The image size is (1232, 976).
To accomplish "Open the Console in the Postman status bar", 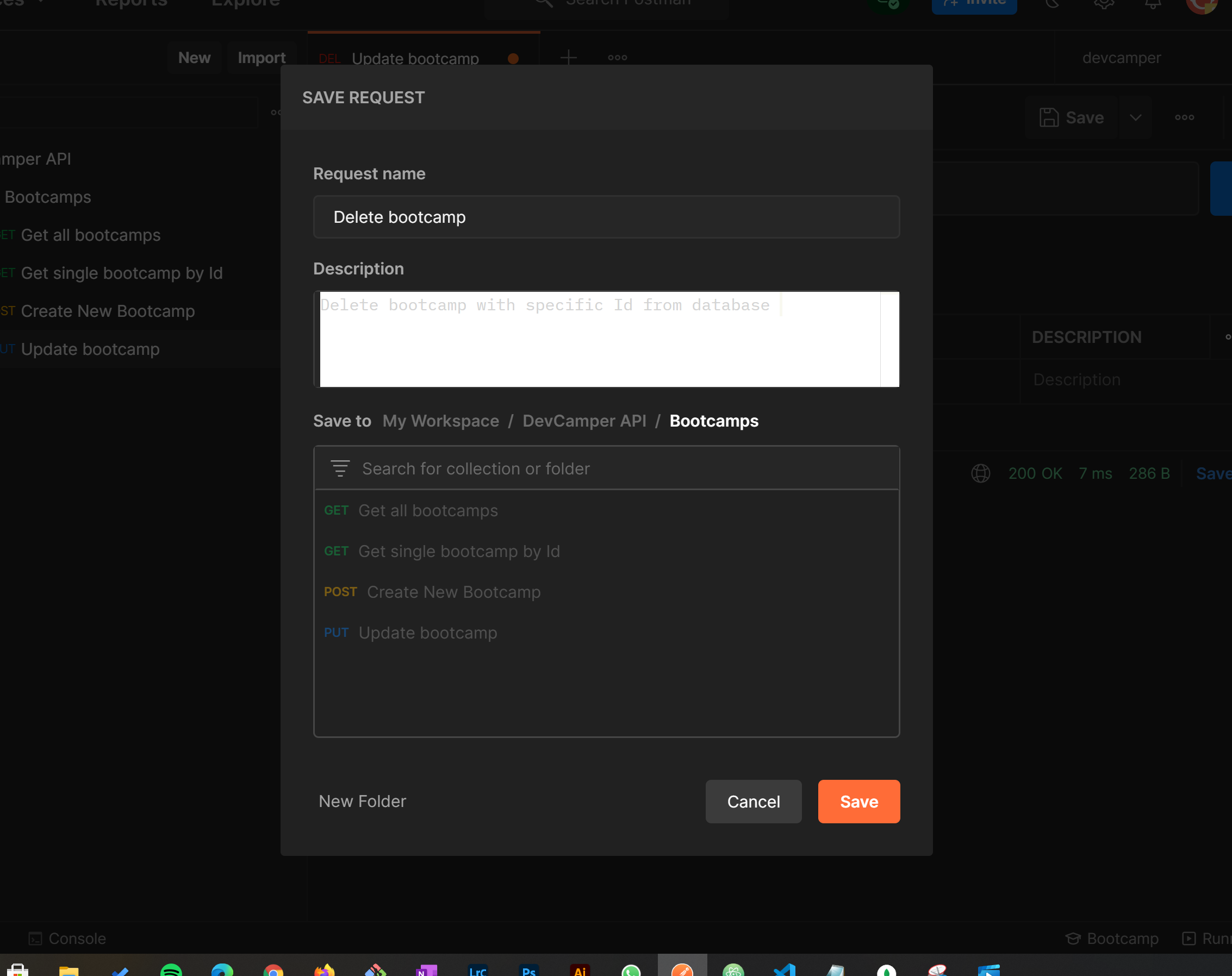I will (67, 939).
